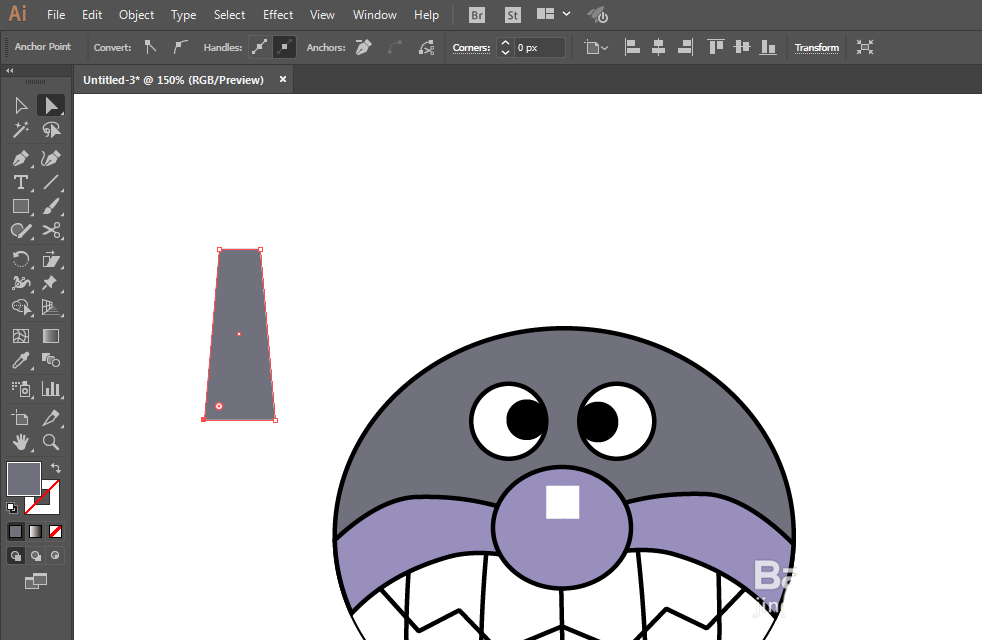
Task: Pick the Eyedropper tool
Action: point(21,361)
